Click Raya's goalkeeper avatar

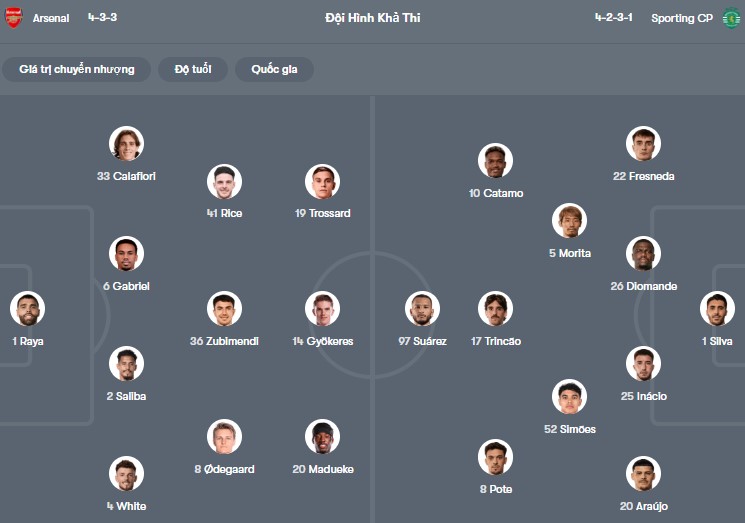(x=28, y=309)
